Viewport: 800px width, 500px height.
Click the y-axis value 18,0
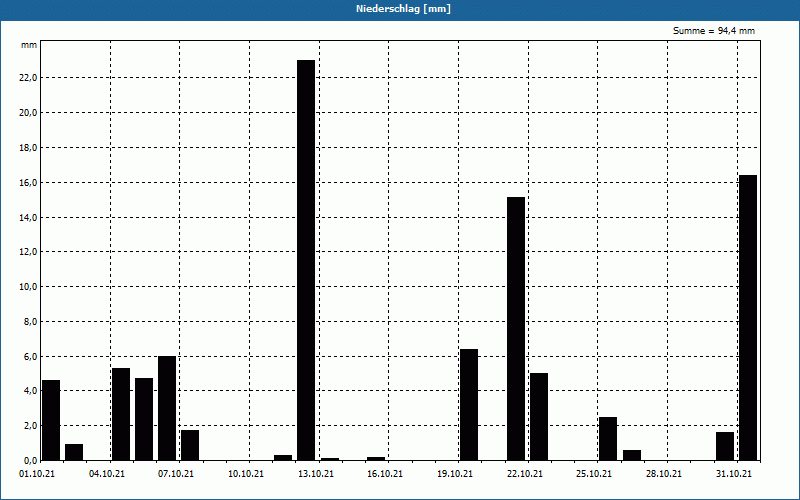click(28, 147)
